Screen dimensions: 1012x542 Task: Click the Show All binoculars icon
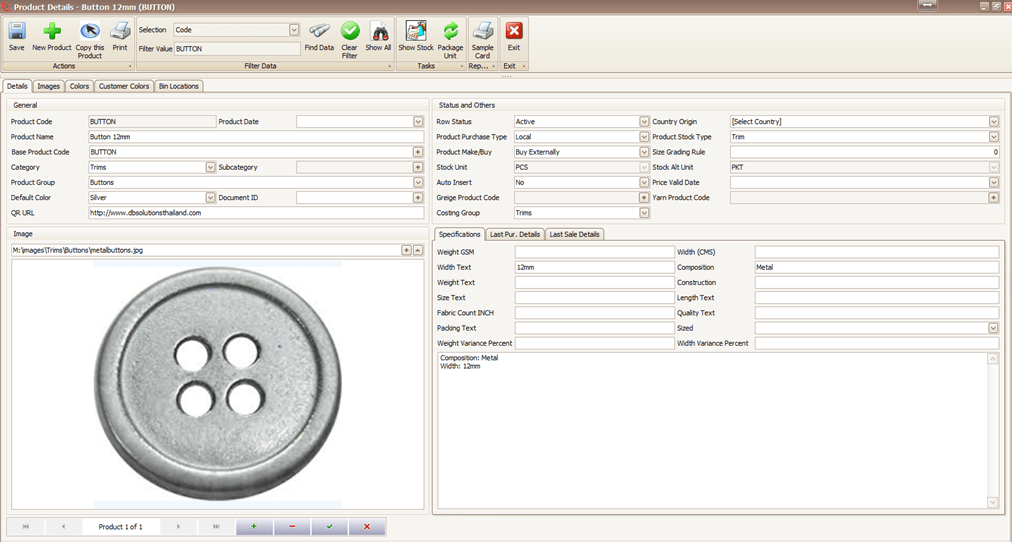[379, 31]
